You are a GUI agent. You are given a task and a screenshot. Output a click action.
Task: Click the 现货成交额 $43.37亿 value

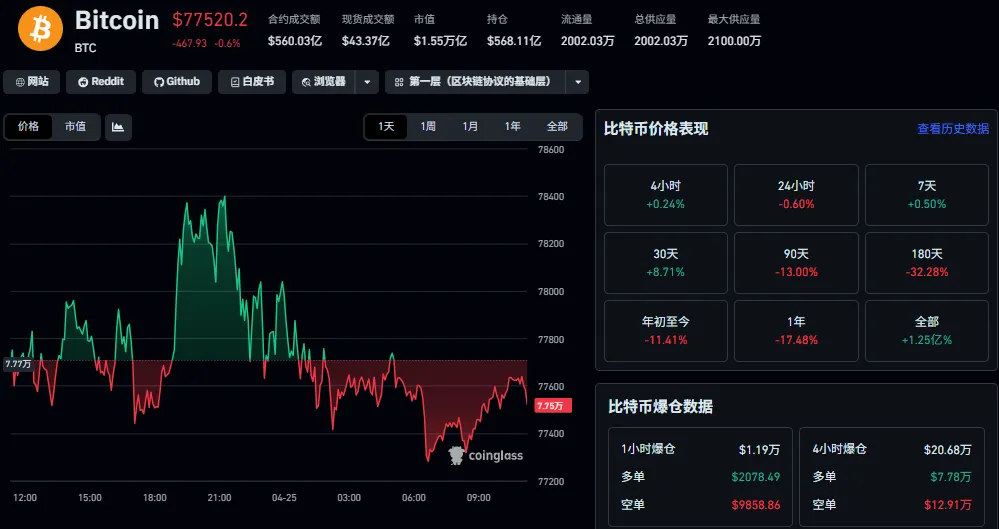tap(365, 41)
